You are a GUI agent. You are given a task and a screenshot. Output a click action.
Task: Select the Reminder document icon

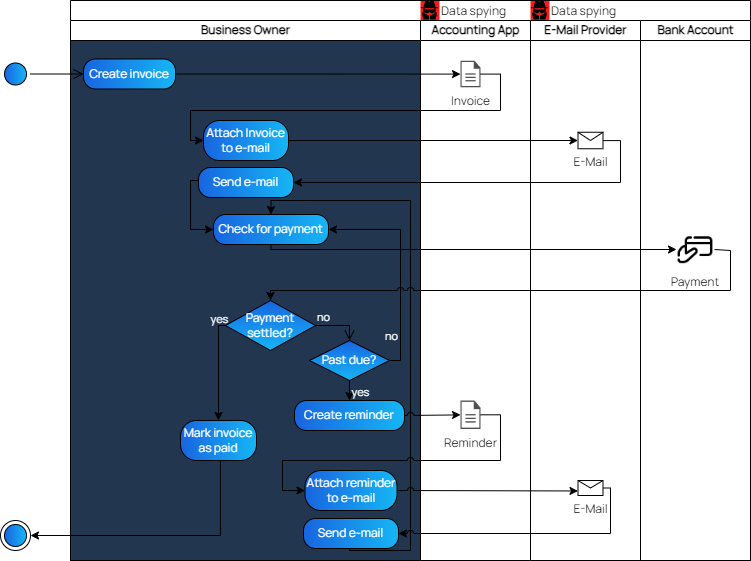(x=470, y=414)
